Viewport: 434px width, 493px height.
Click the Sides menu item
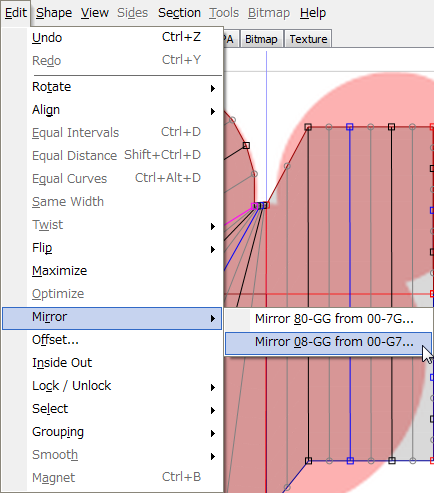[132, 13]
